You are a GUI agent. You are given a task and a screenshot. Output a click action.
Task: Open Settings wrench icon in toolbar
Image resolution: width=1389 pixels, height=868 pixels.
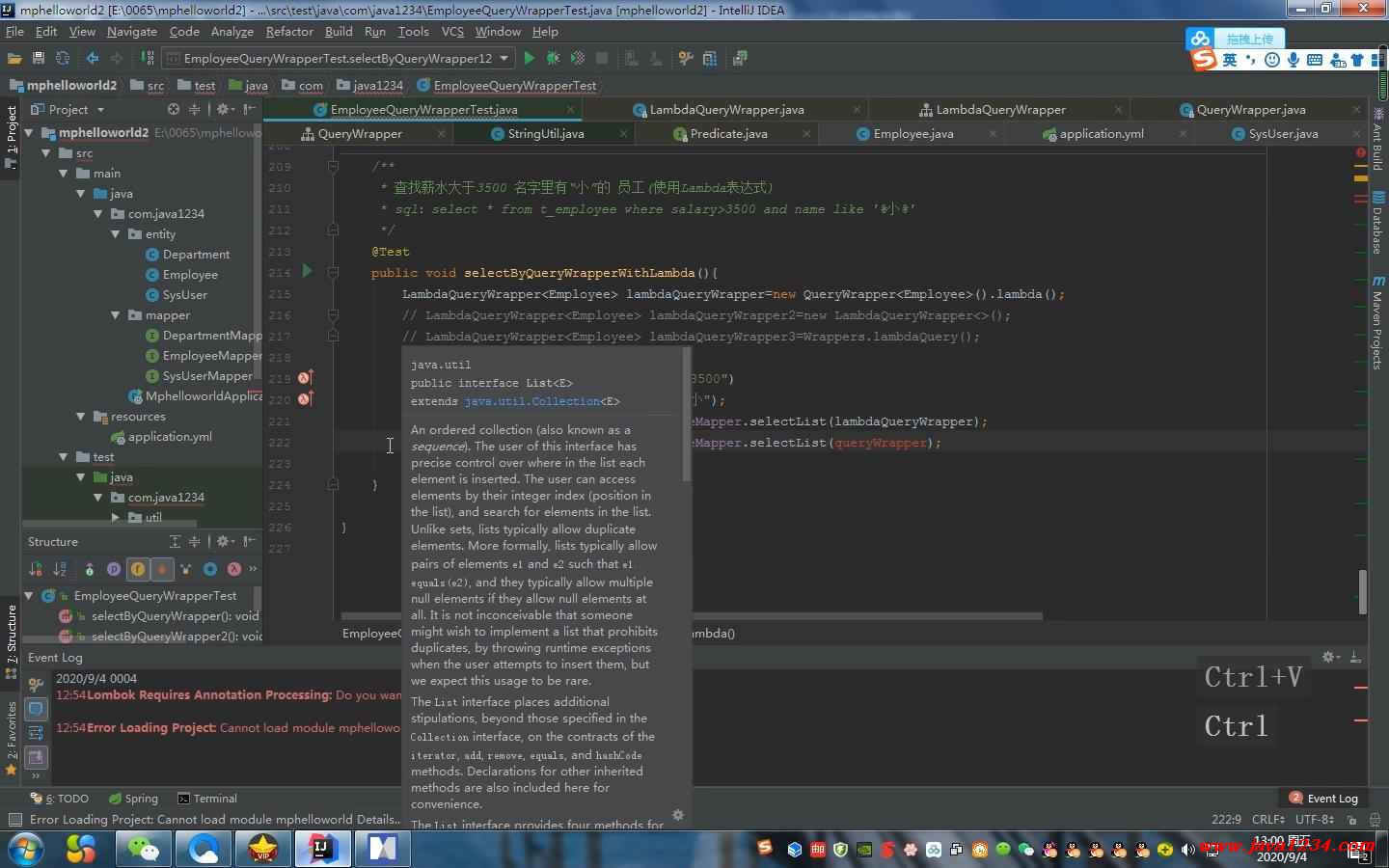(686, 58)
